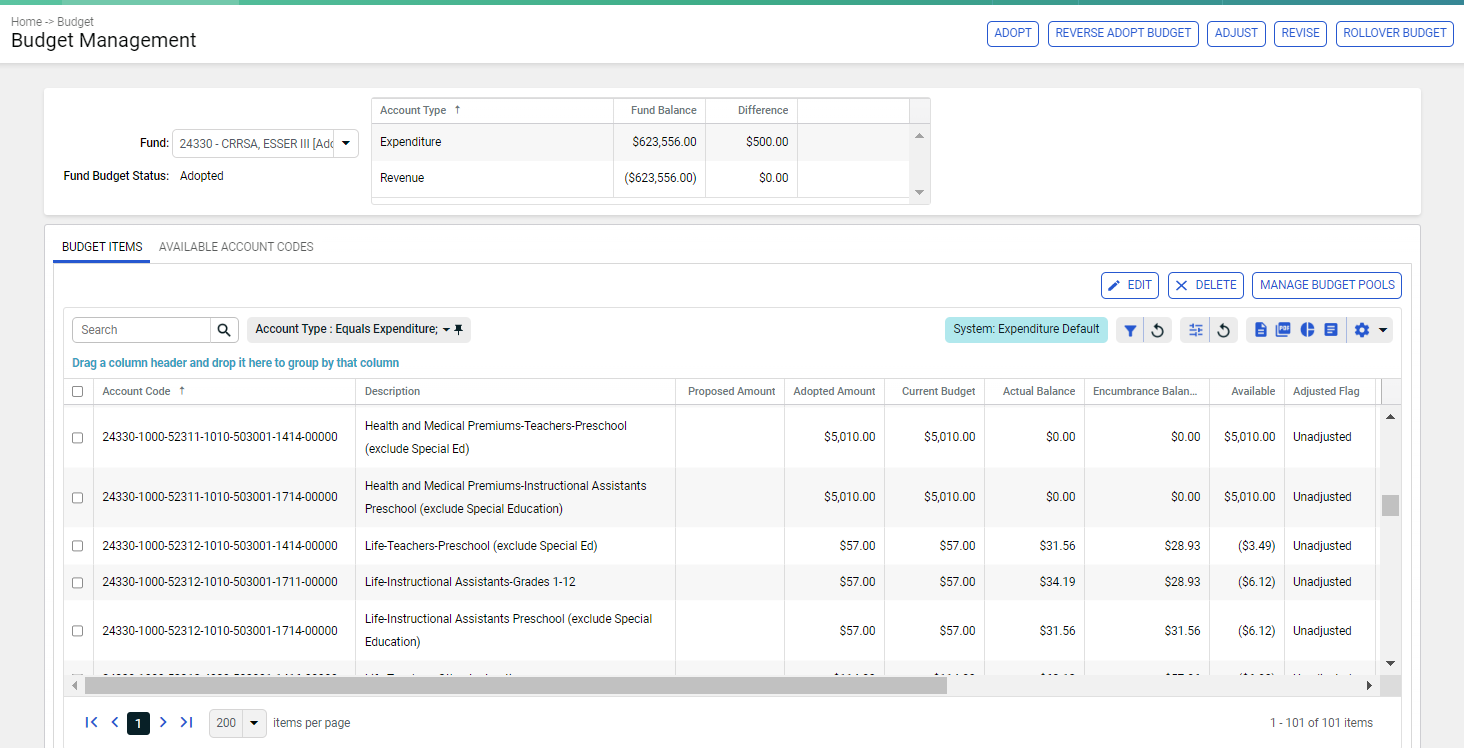Export the grid to PDF
The height and width of the screenshot is (748, 1464).
[1283, 330]
